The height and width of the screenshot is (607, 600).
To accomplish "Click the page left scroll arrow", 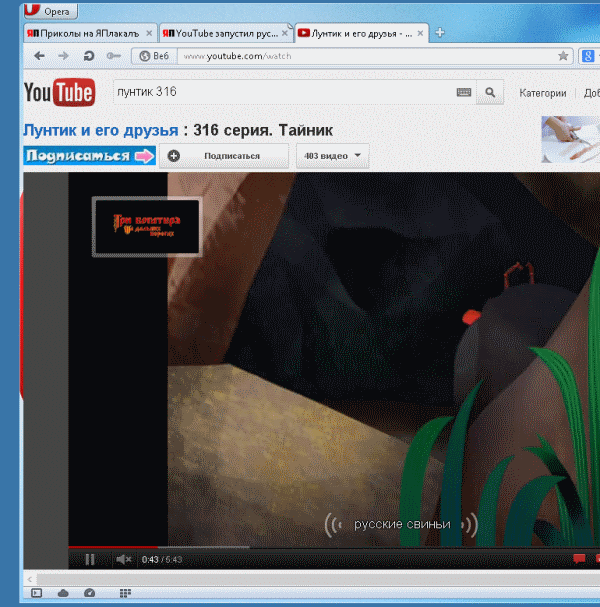I will (30, 580).
